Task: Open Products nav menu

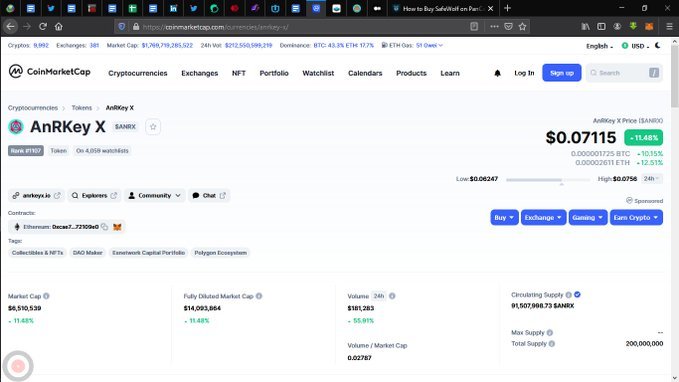Action: (411, 73)
